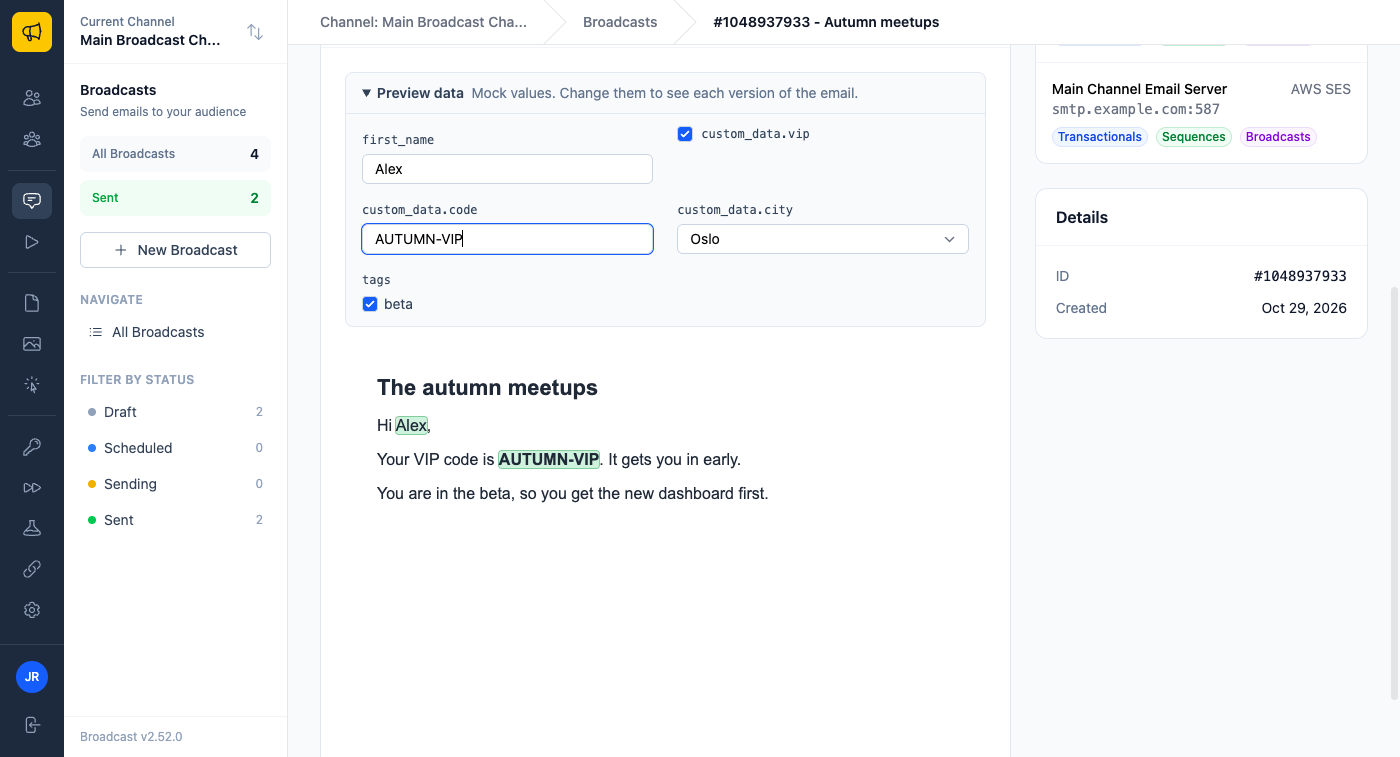The height and width of the screenshot is (757, 1400).
Task: Open the API keys (key) sidebar icon
Action: [32, 447]
